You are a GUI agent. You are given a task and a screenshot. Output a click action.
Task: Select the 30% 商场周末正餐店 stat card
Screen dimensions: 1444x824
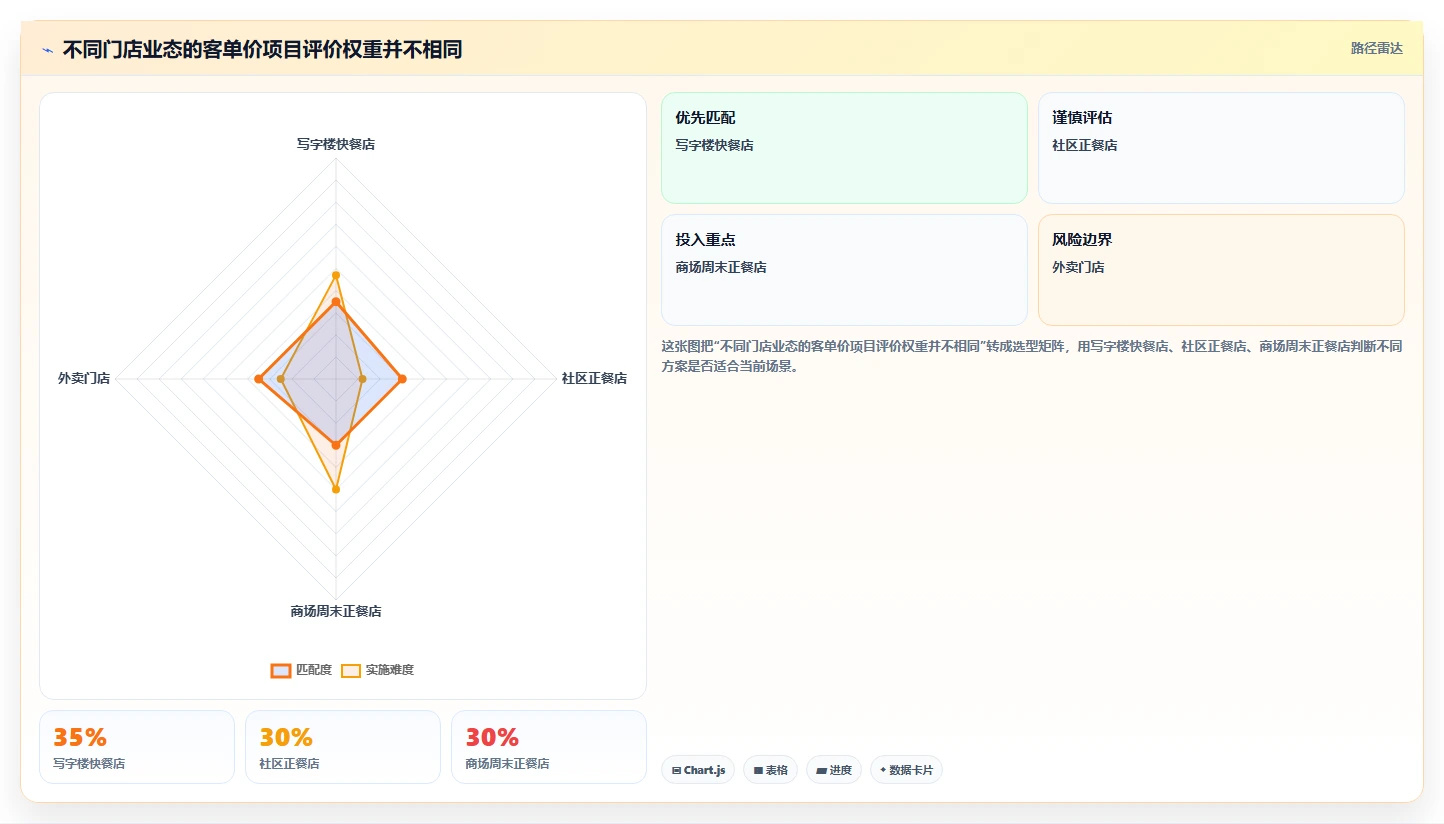[549, 747]
